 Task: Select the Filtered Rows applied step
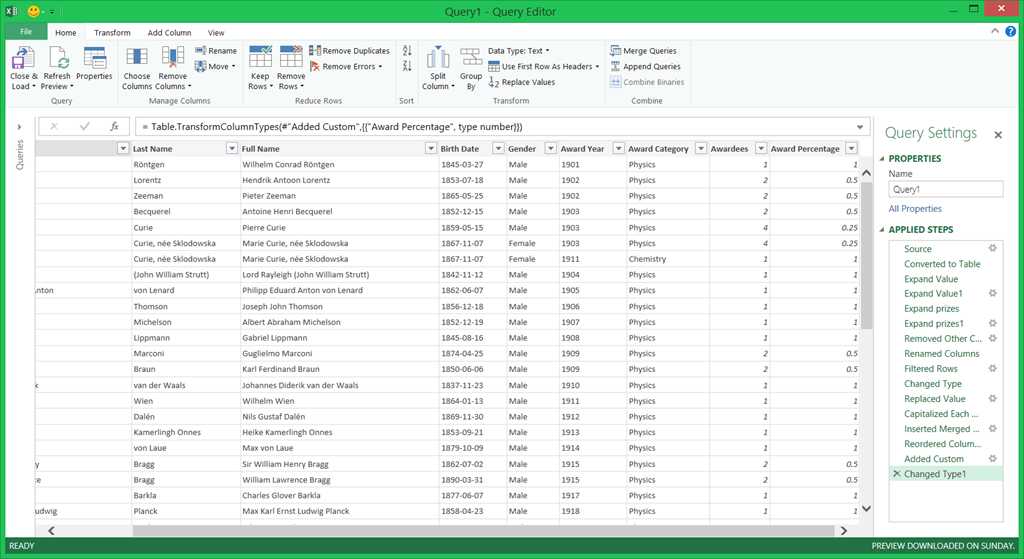coord(931,369)
